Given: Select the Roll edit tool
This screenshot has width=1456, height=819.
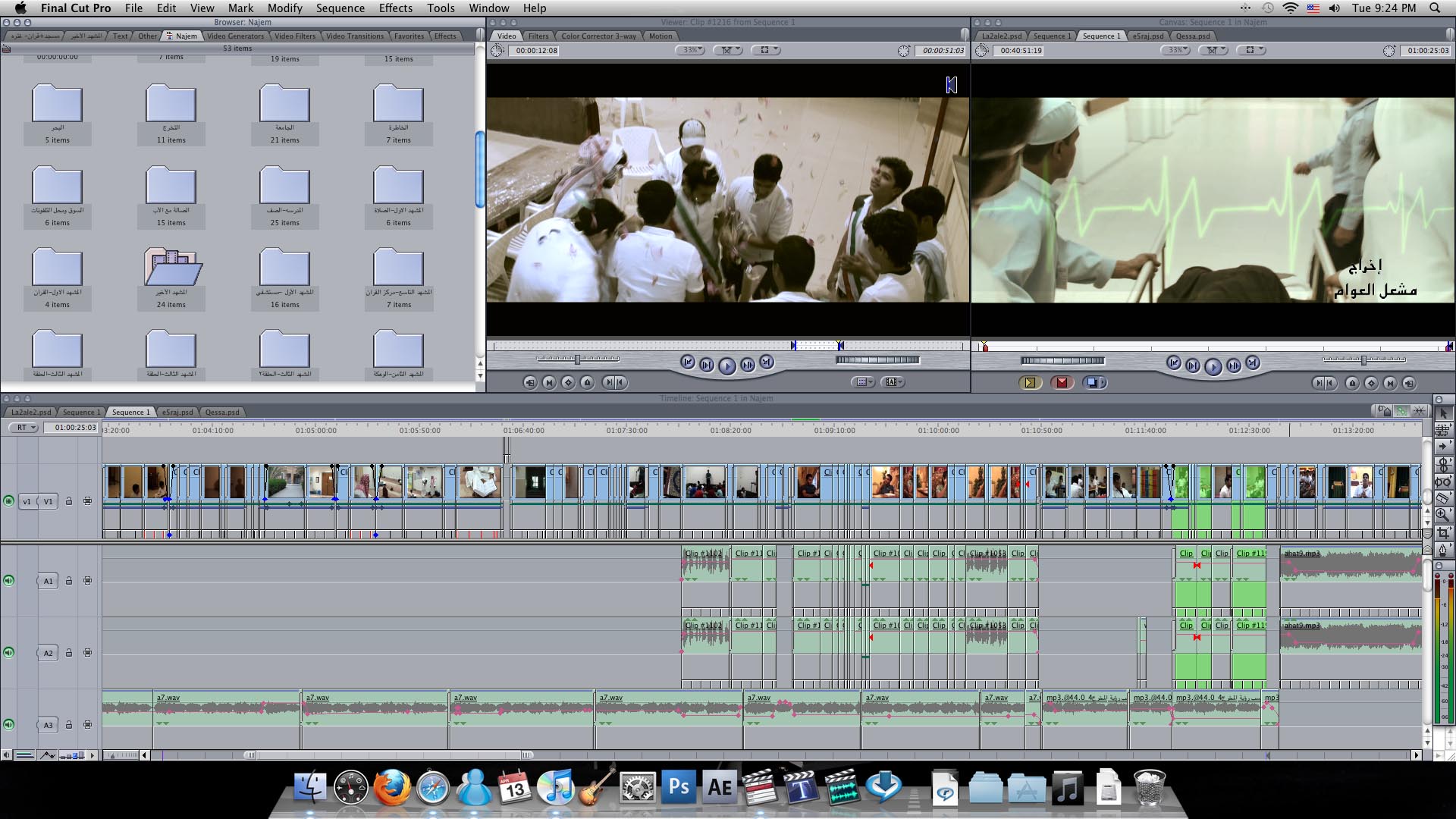Looking at the screenshot, I should click(1443, 464).
